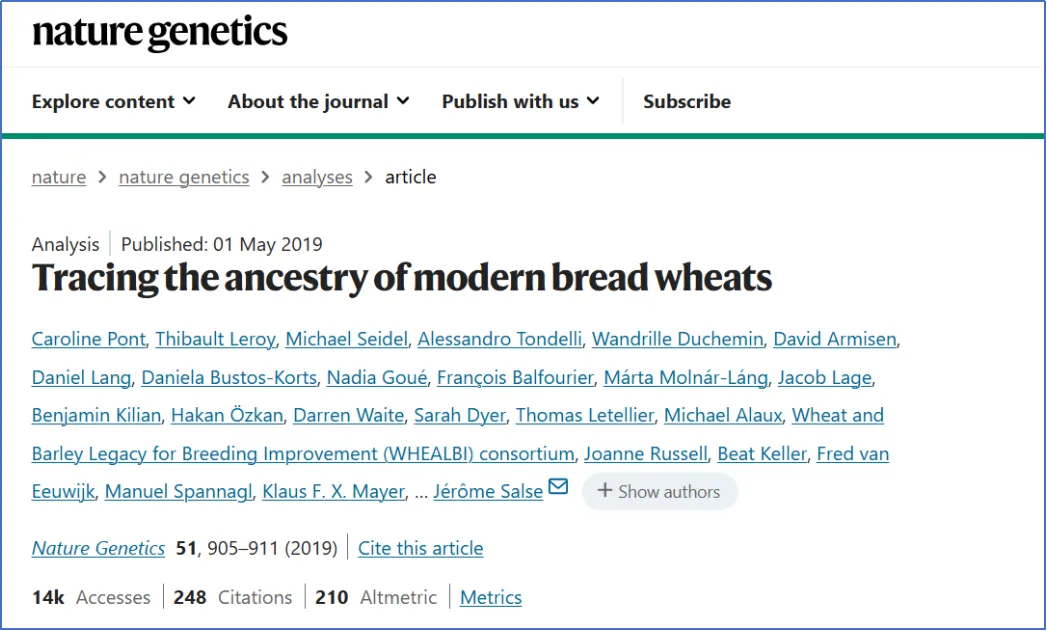
Task: Click the email envelope icon beside Jérôme Salse
Action: (x=558, y=487)
